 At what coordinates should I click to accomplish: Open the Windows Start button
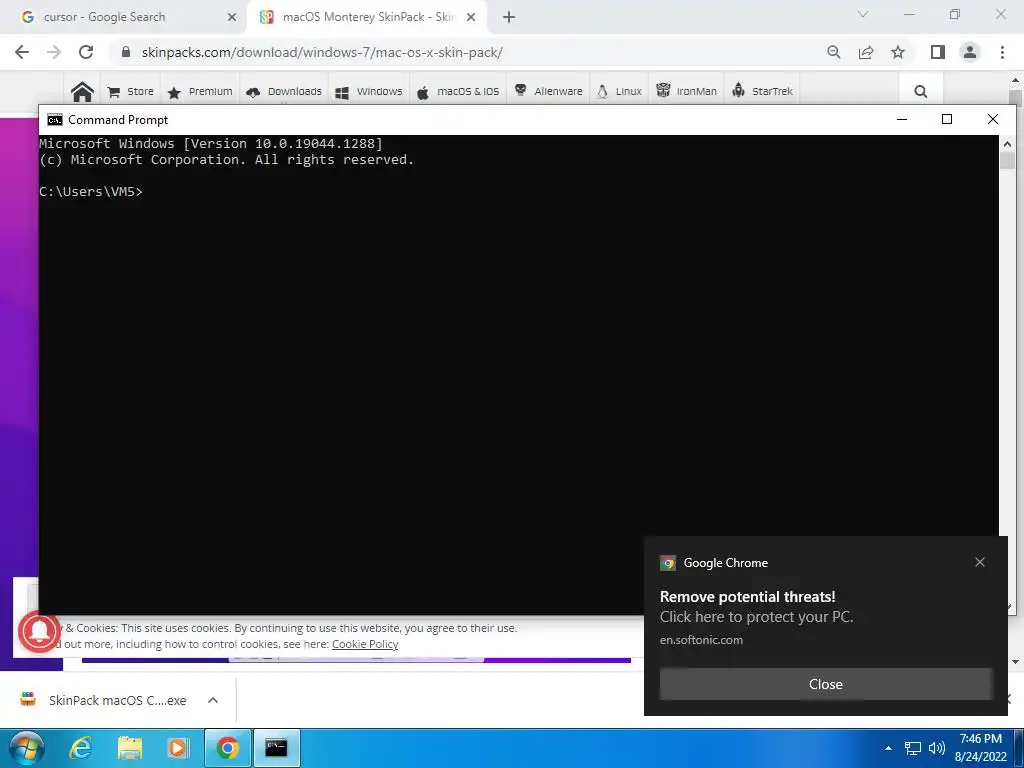26,748
